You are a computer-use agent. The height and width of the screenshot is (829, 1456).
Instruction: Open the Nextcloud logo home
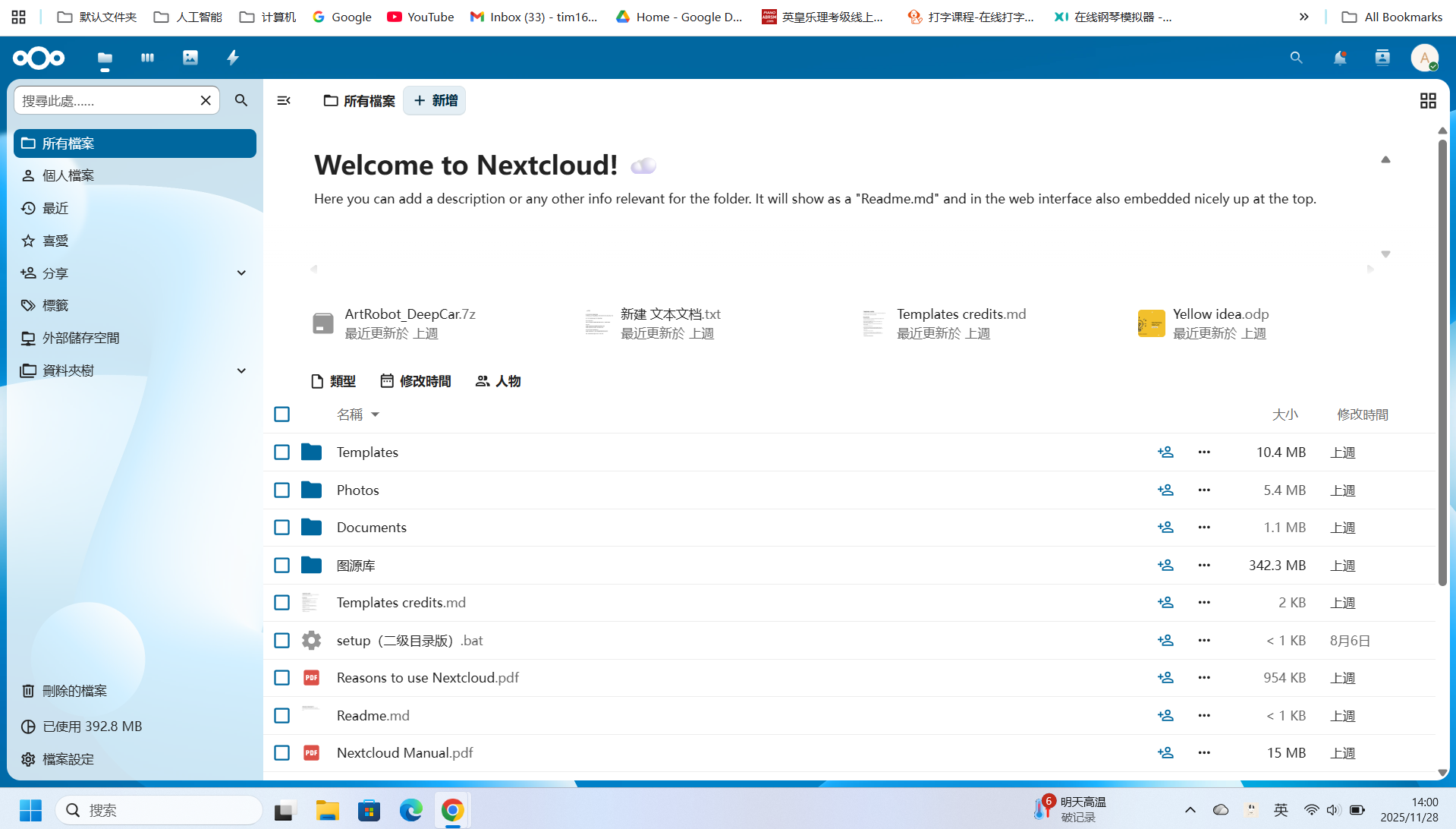tap(39, 58)
